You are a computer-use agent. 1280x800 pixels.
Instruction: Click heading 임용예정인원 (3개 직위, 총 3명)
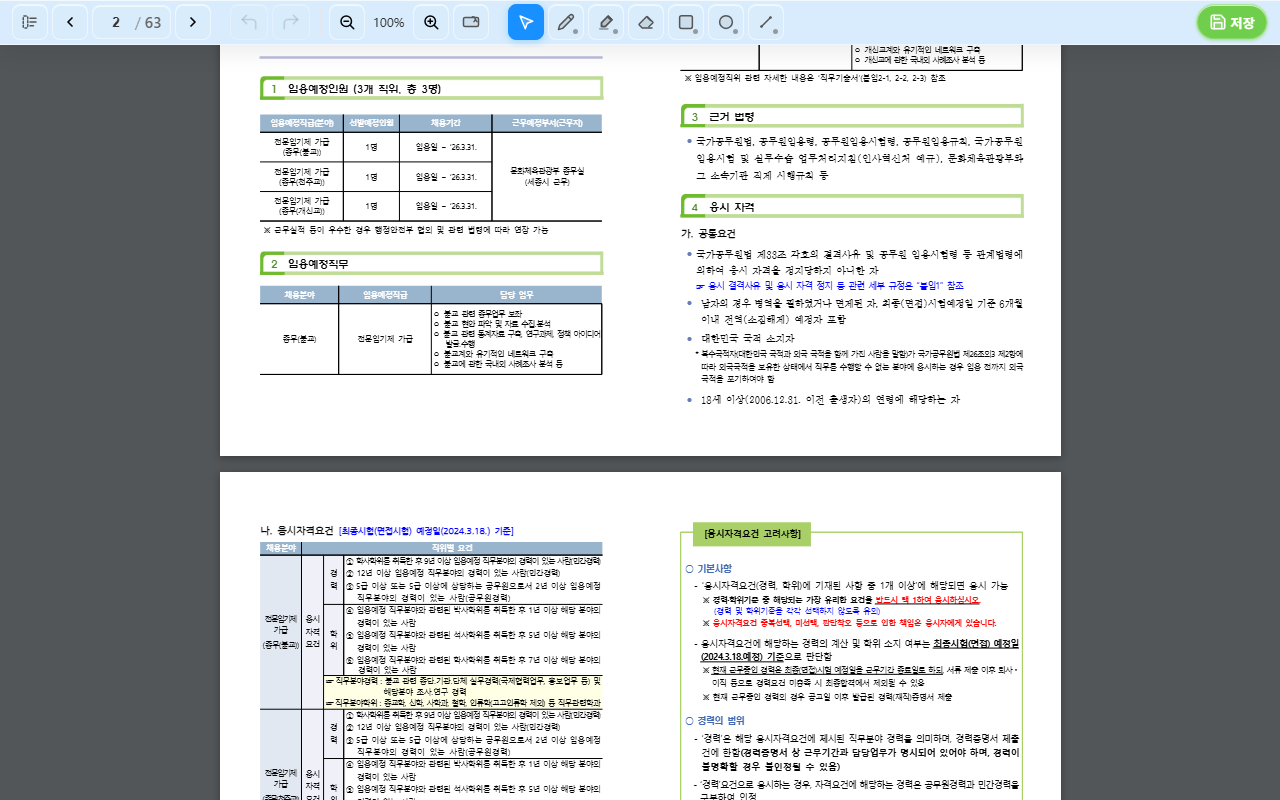click(x=363, y=89)
